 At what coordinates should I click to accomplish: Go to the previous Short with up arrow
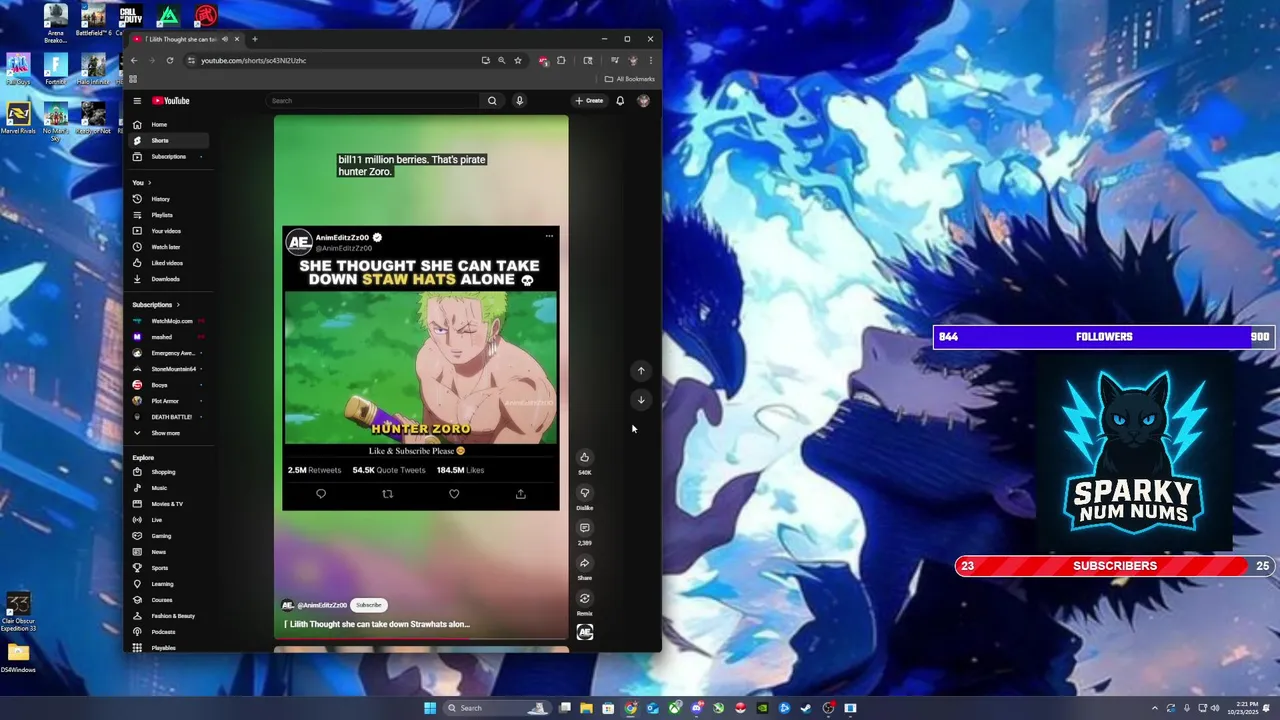[641, 371]
